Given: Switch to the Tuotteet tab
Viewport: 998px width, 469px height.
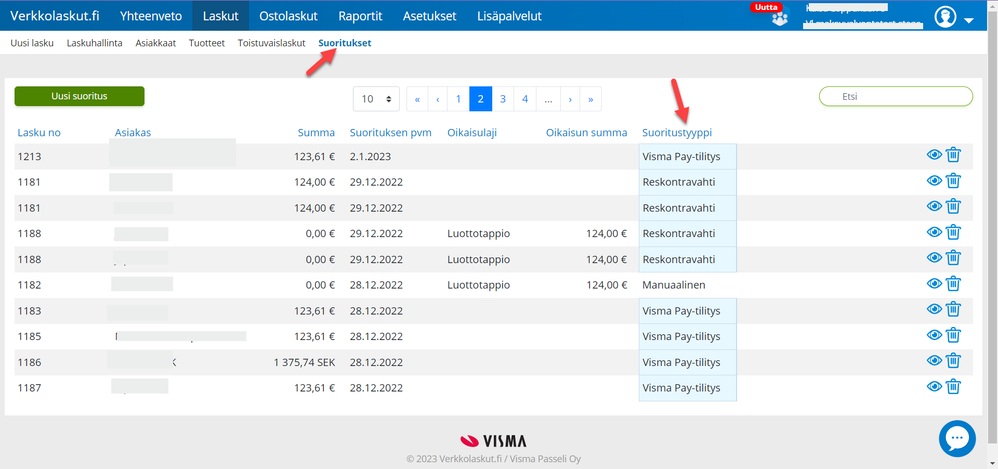Looking at the screenshot, I should coord(207,43).
